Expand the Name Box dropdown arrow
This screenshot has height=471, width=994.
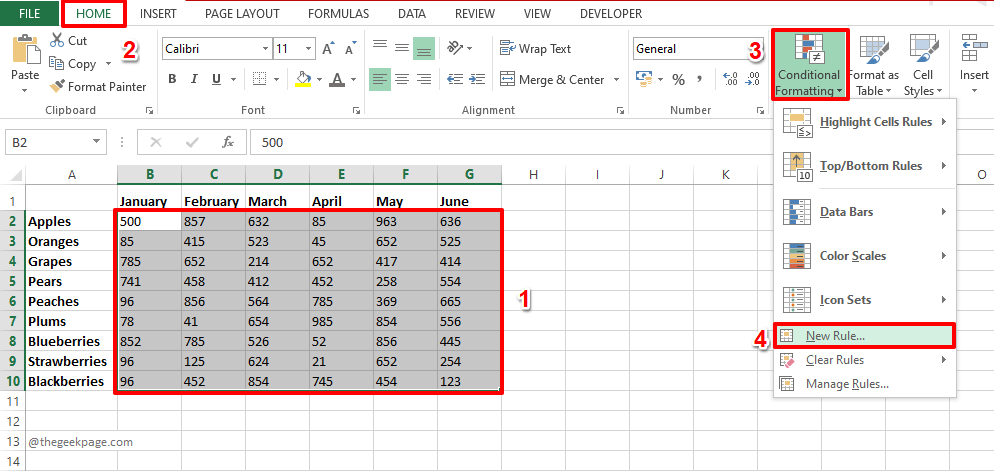pyautogui.click(x=96, y=142)
